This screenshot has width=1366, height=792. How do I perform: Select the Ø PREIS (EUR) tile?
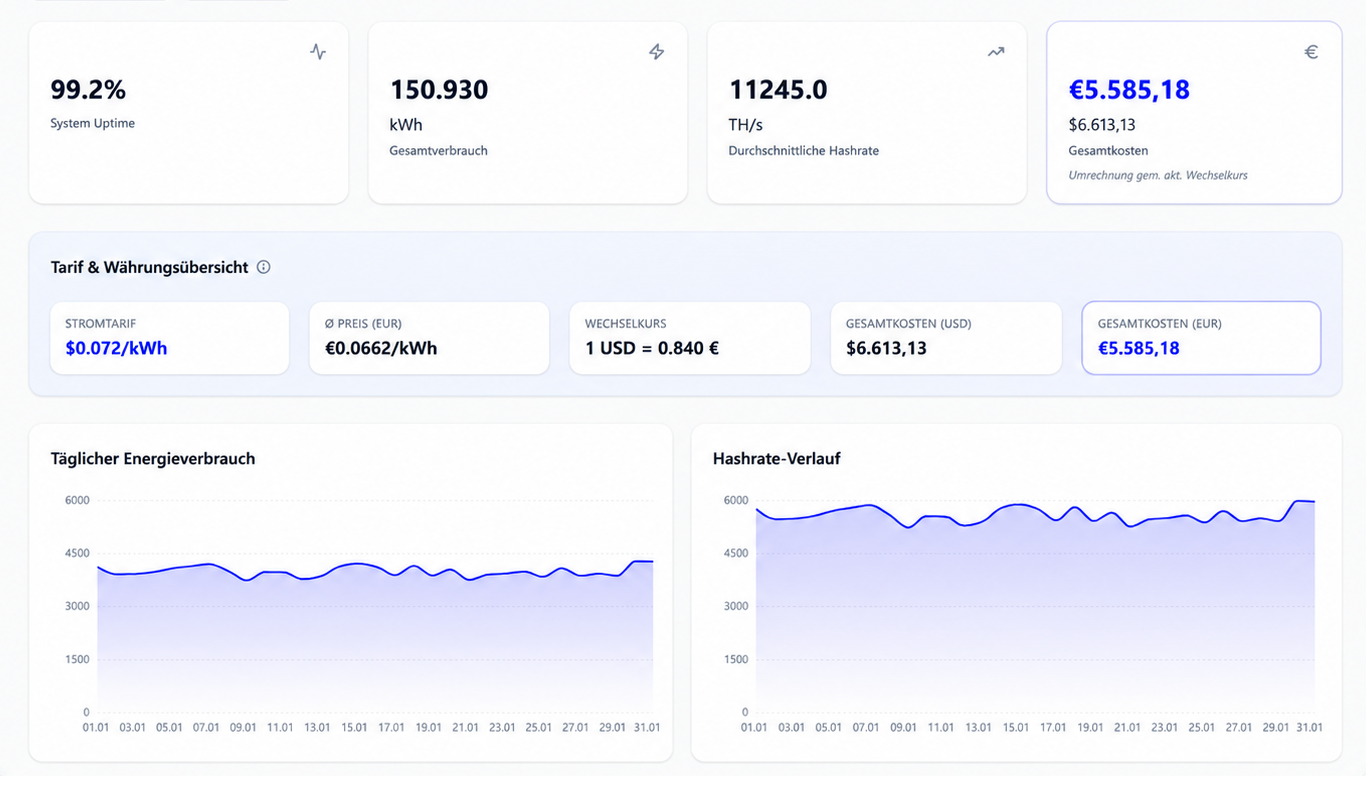click(430, 338)
